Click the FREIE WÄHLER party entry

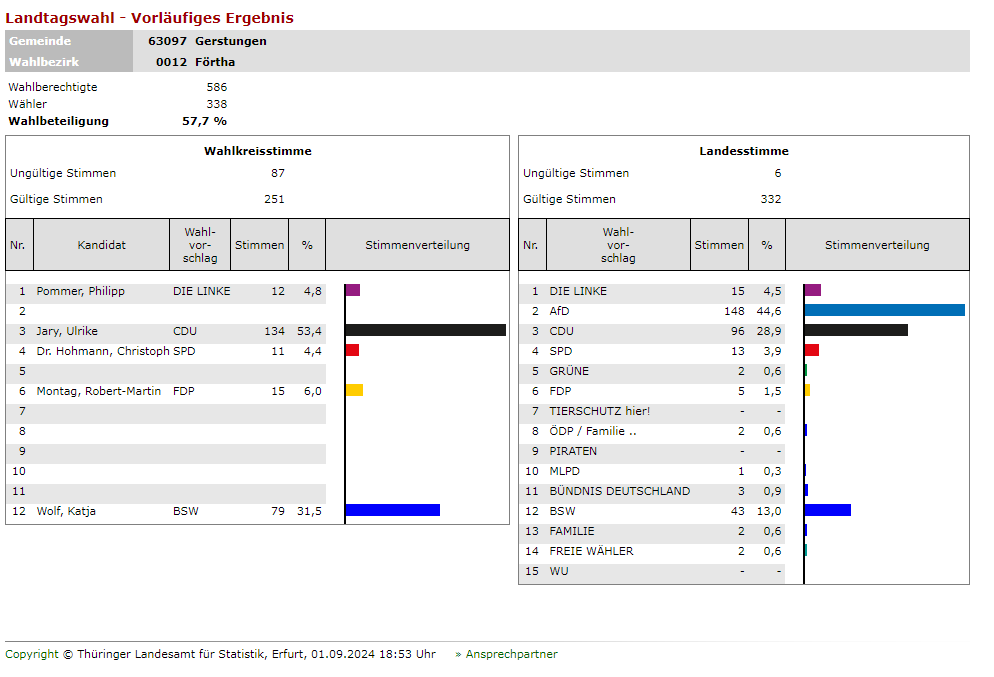[x=591, y=551]
